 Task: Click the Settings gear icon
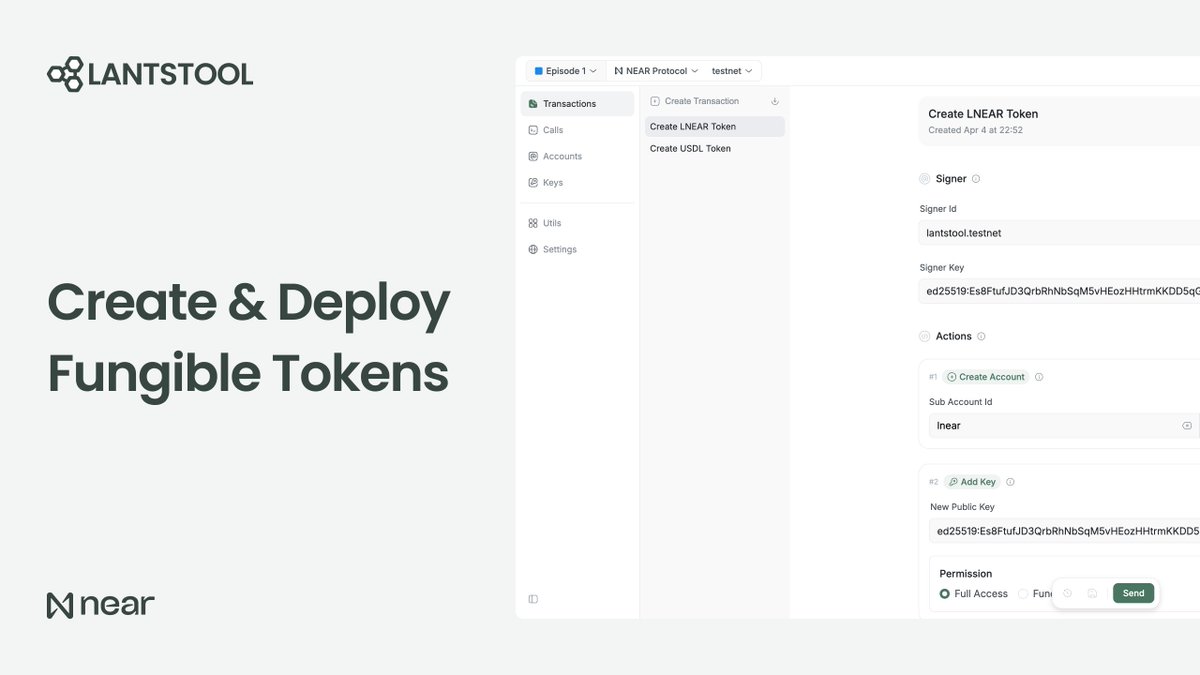[x=533, y=249]
